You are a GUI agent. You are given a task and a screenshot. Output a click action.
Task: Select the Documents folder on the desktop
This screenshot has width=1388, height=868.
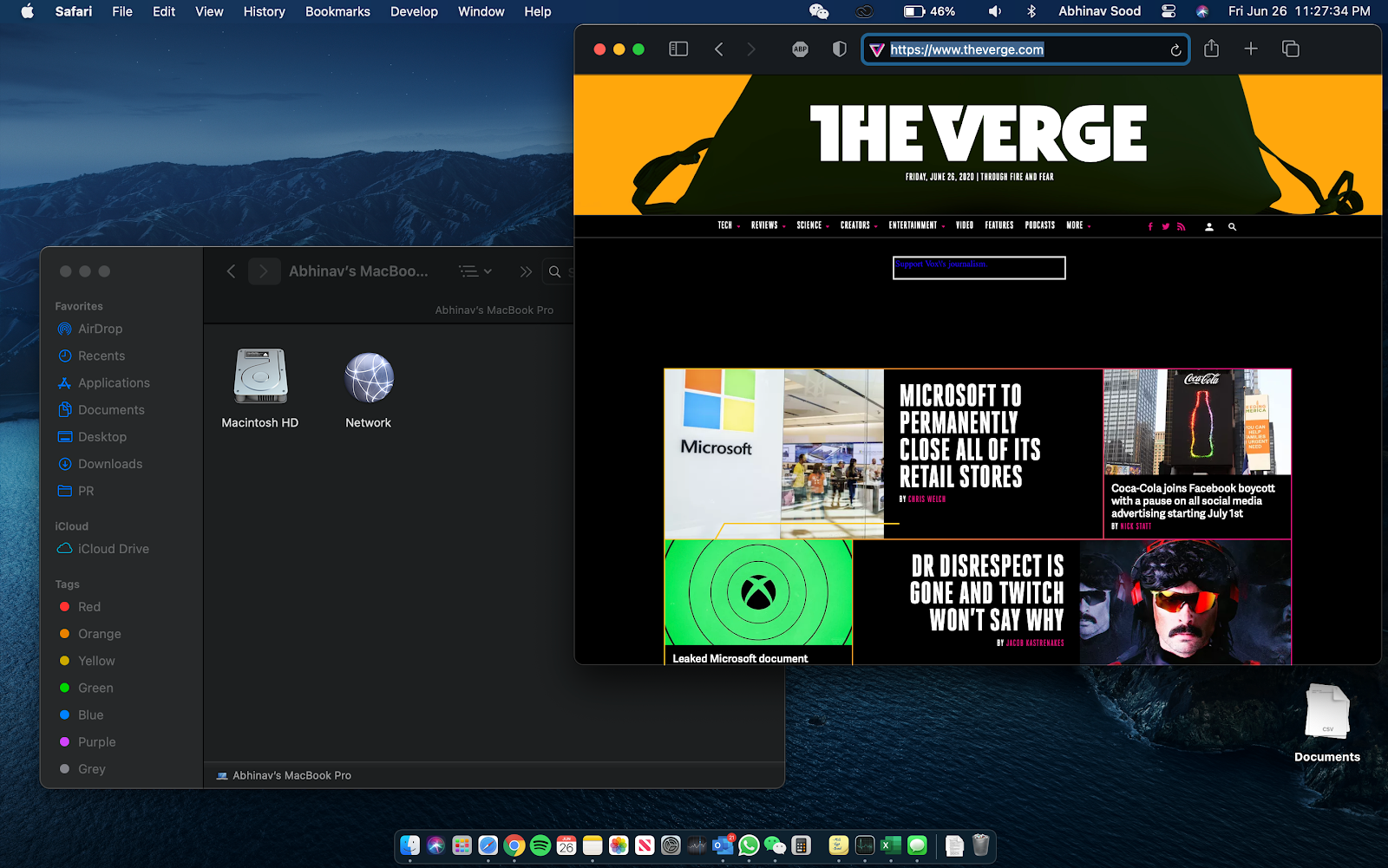click(1327, 723)
